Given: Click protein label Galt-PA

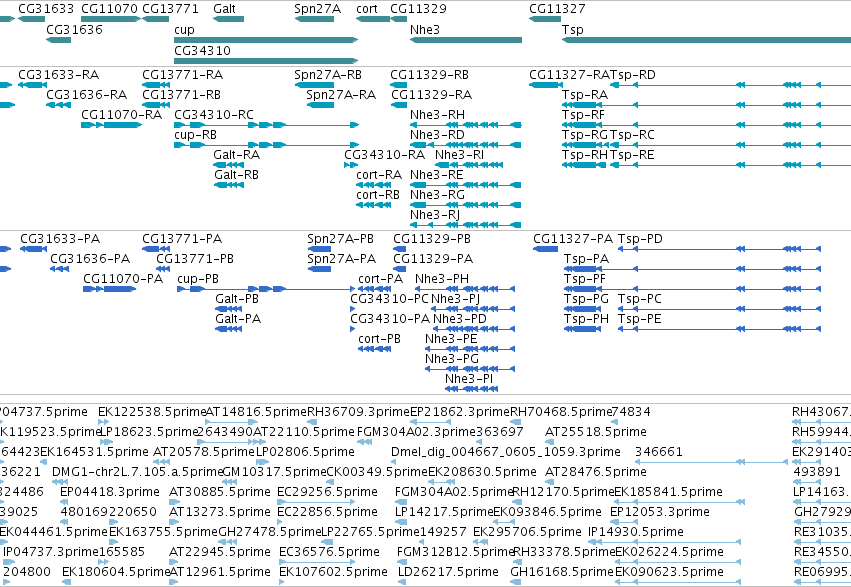Looking at the screenshot, I should 238,319.
